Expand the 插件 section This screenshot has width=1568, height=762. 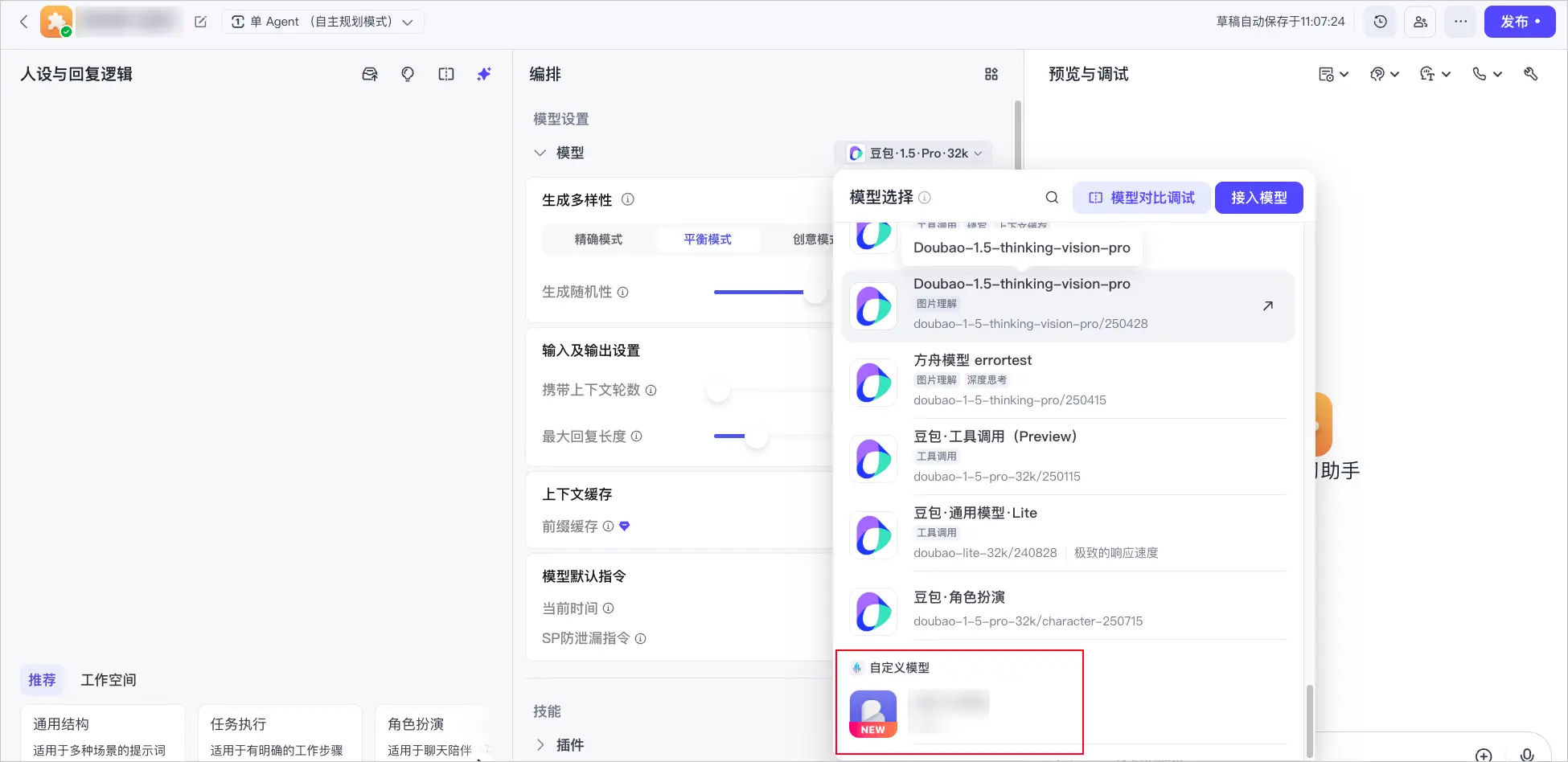click(x=540, y=745)
